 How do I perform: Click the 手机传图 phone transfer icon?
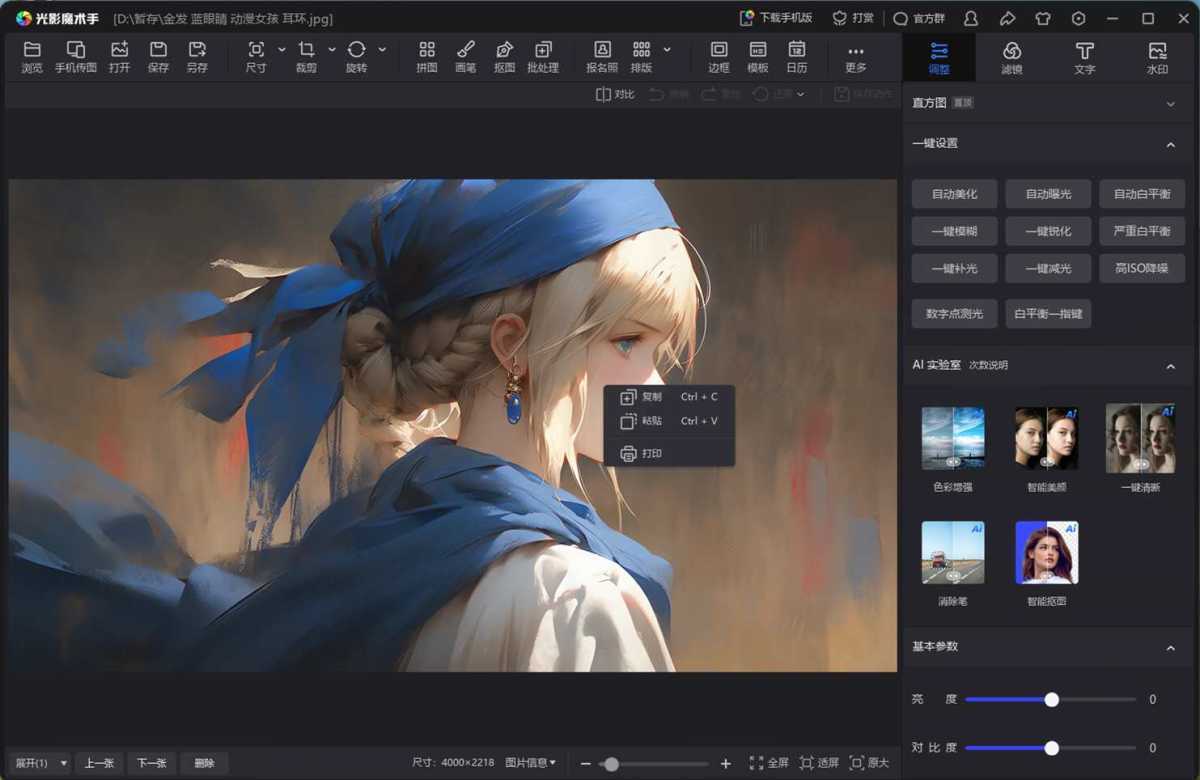click(76, 56)
